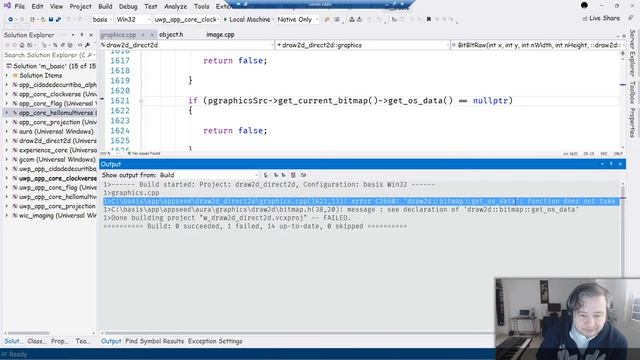Open the Properties side tab
This screenshot has width=640, height=360.
[632, 123]
